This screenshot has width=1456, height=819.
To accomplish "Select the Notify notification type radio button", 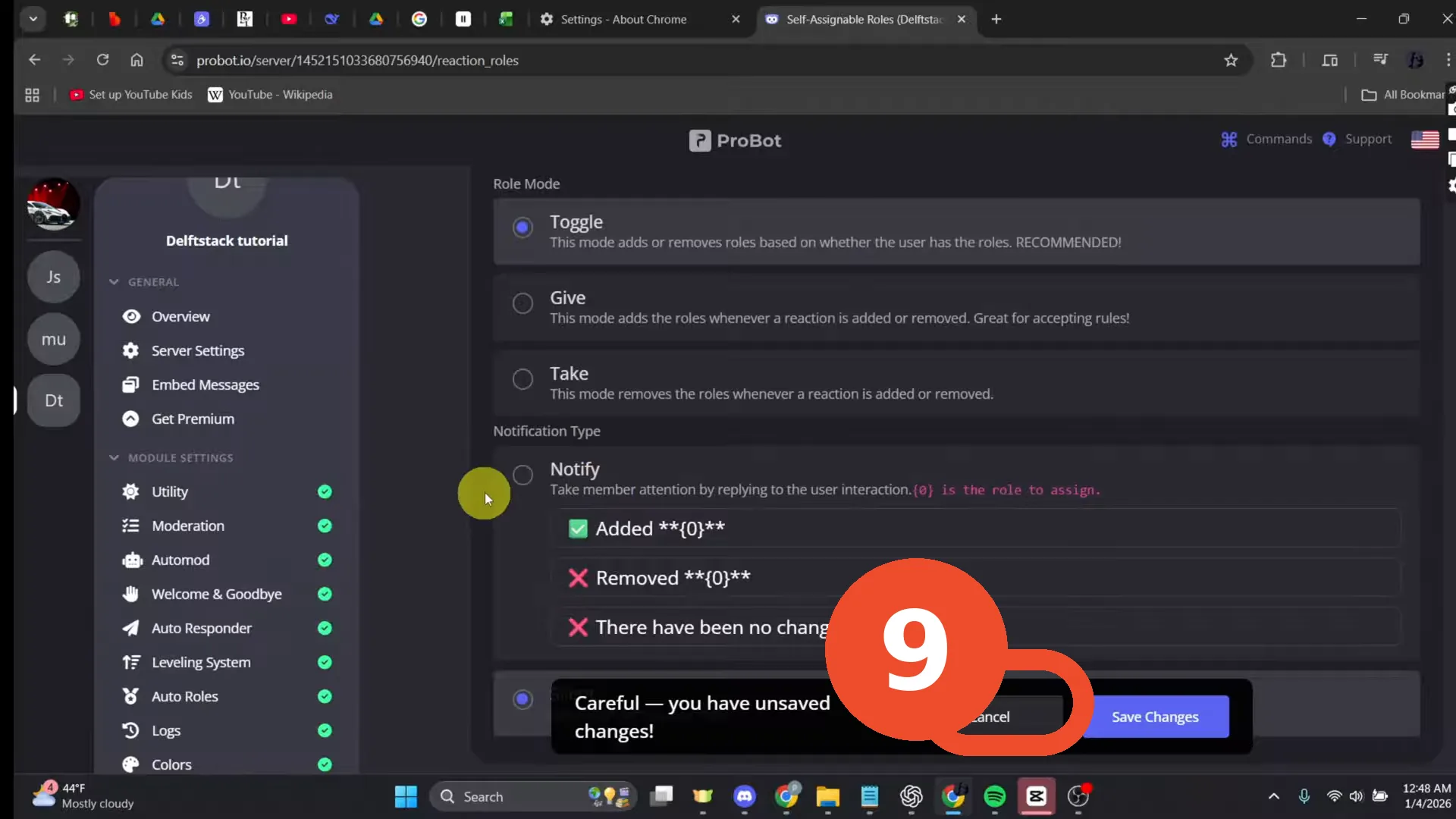I will (522, 475).
